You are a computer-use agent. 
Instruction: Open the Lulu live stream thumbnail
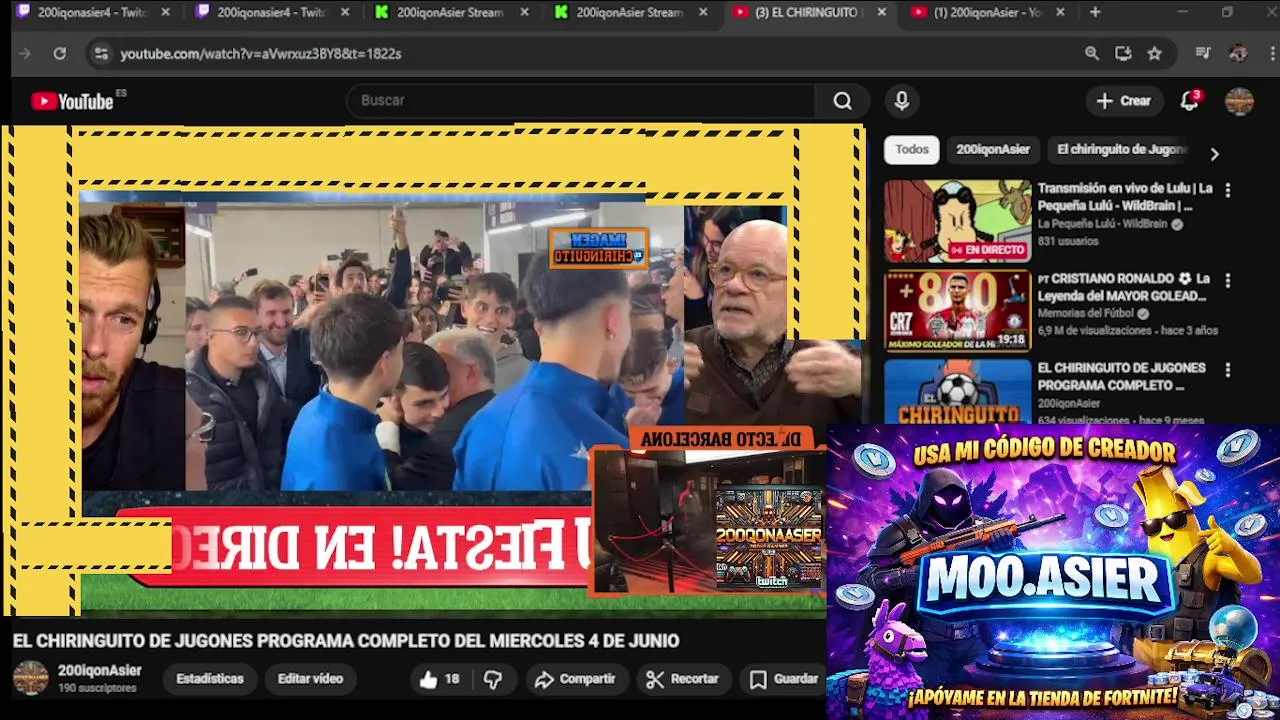pos(957,221)
